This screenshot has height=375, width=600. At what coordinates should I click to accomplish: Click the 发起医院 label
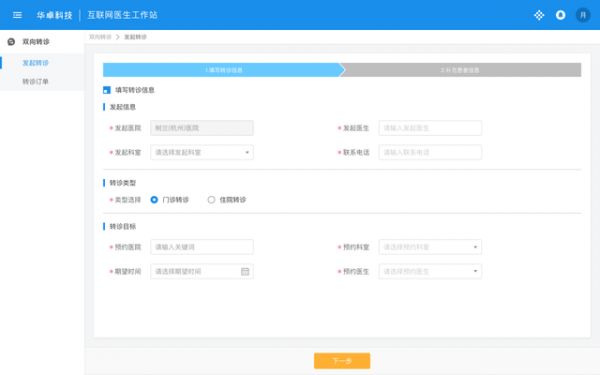point(128,128)
